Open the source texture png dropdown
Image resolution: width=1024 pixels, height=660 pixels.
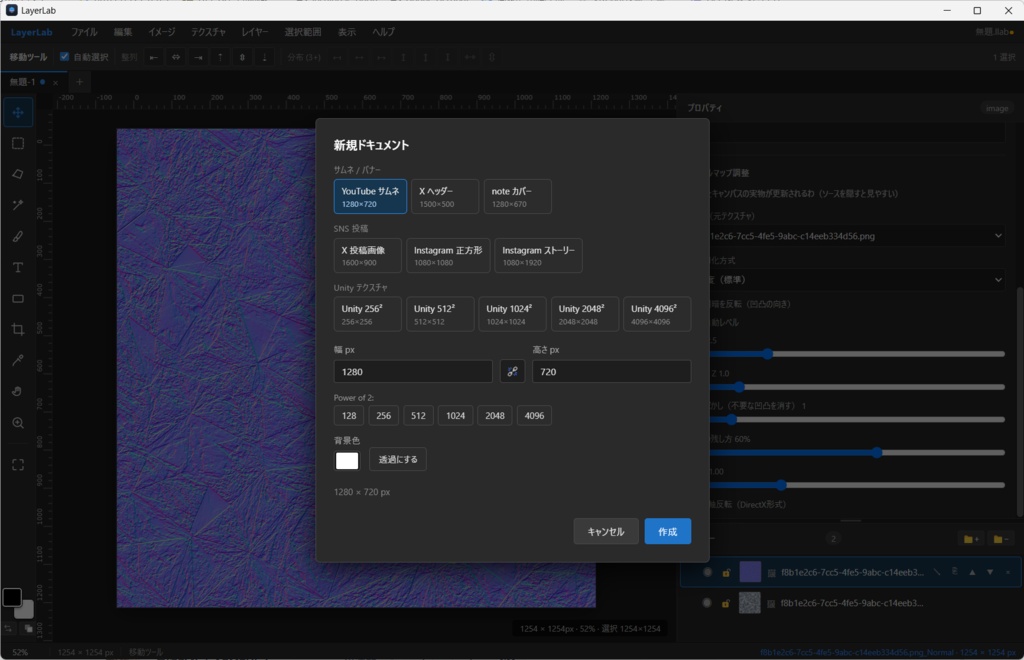click(x=857, y=236)
